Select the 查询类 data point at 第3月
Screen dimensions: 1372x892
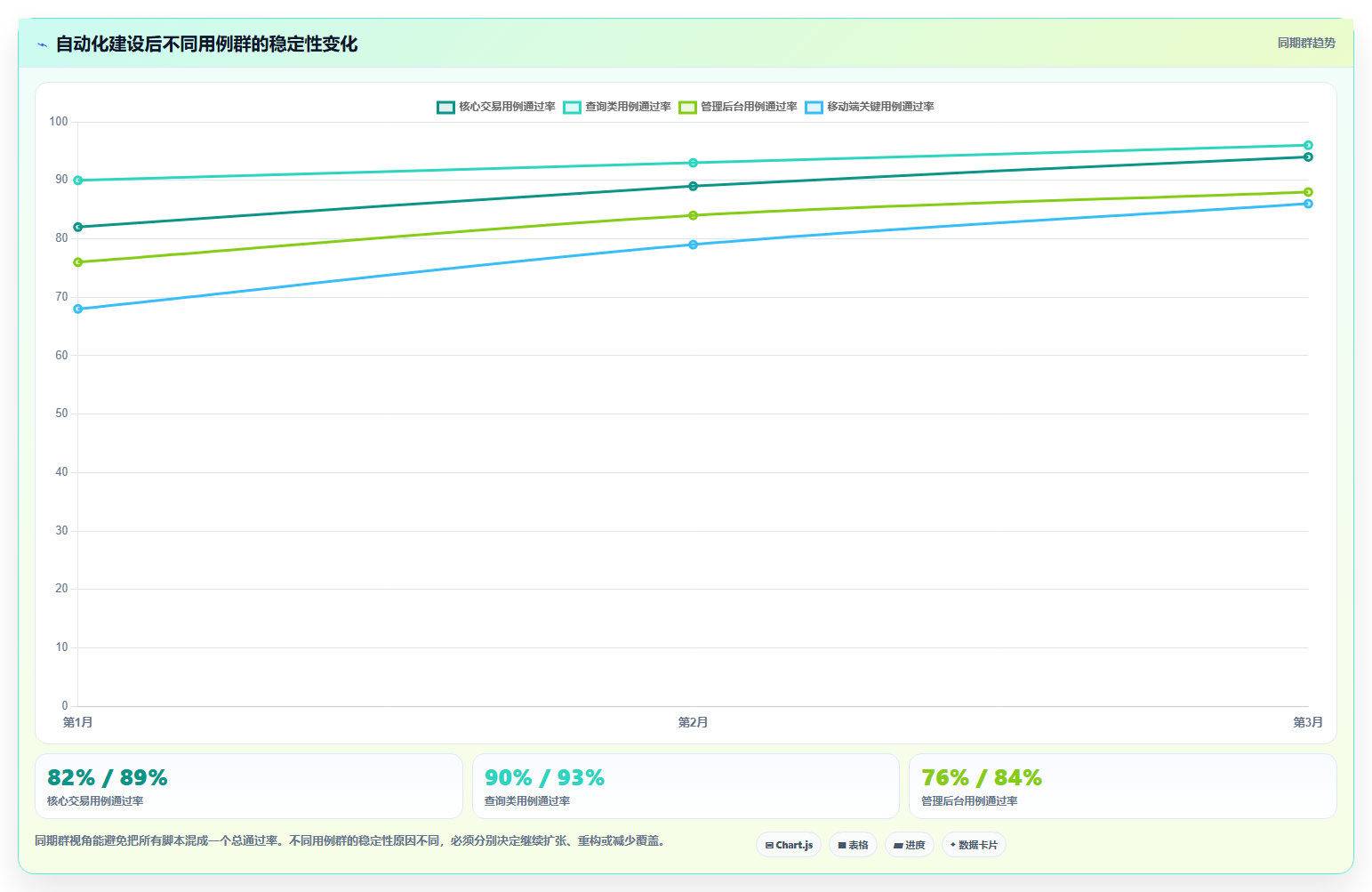tap(1308, 145)
